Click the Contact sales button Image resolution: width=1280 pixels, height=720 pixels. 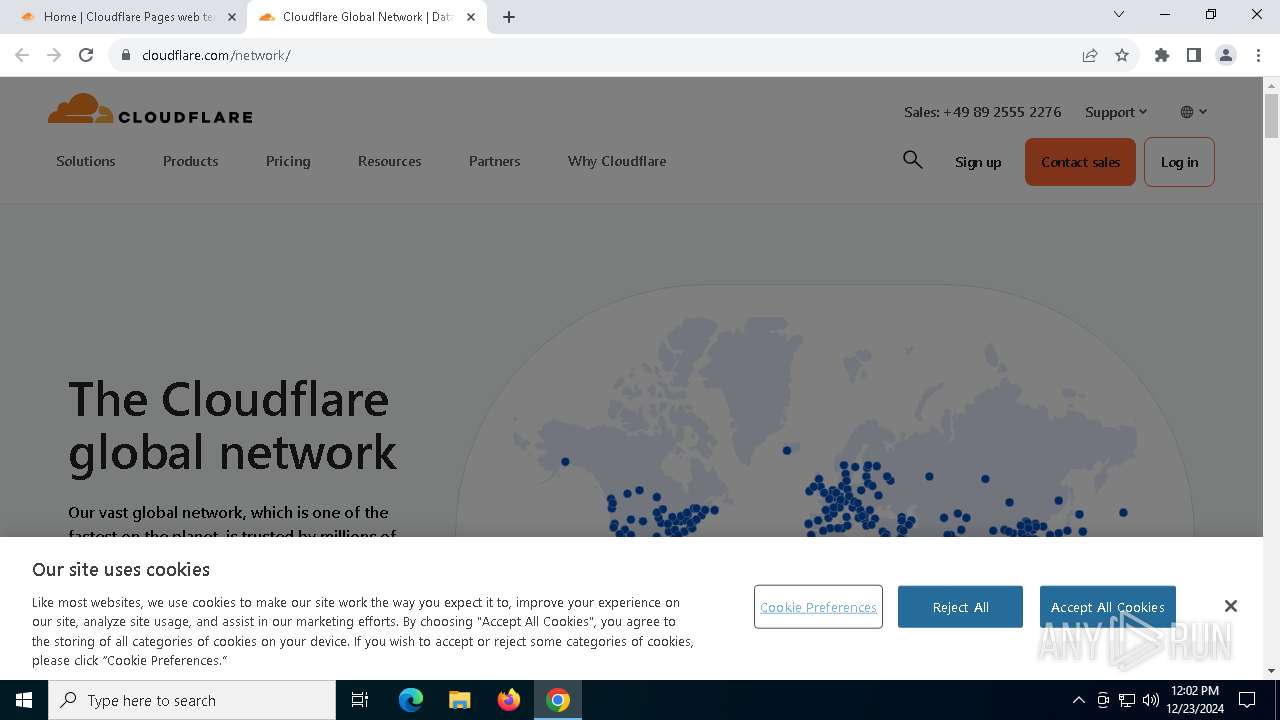(x=1080, y=162)
